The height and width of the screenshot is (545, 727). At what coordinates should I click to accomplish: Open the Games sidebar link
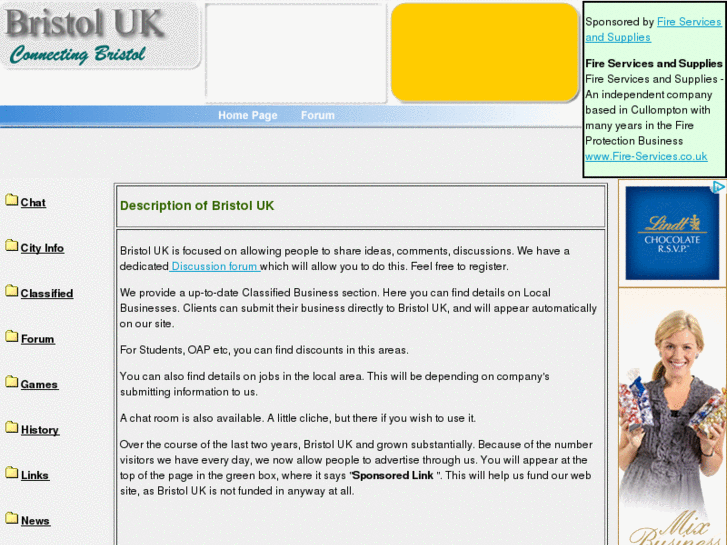39,385
